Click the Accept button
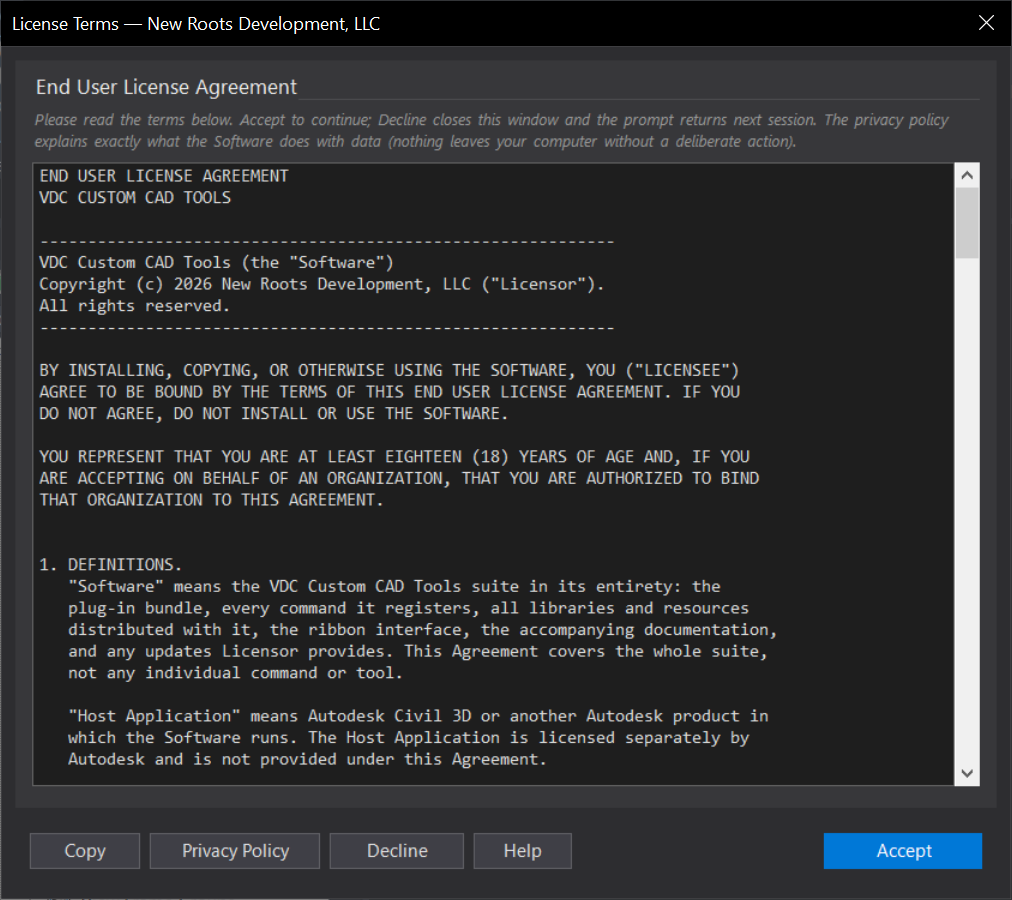The width and height of the screenshot is (1012, 900). tap(902, 850)
